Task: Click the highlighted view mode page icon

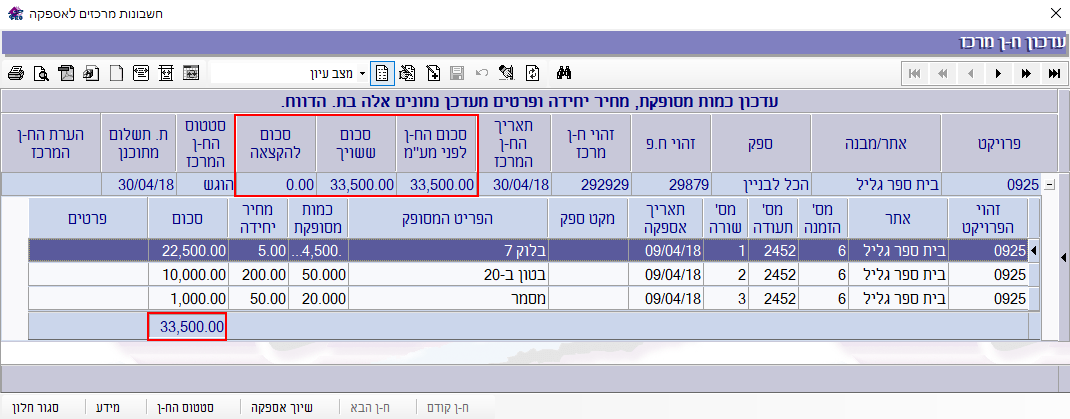Action: 381,73
